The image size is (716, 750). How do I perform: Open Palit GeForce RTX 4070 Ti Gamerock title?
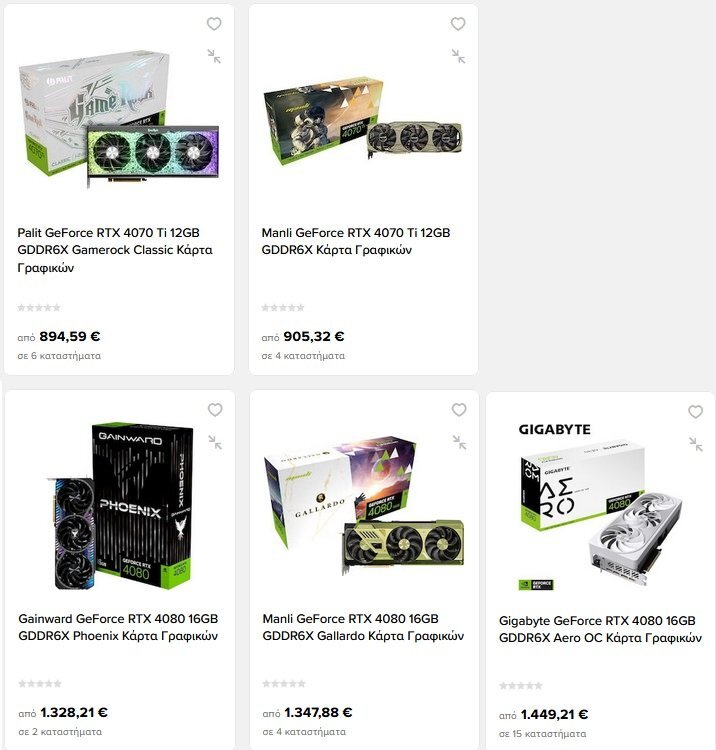115,250
